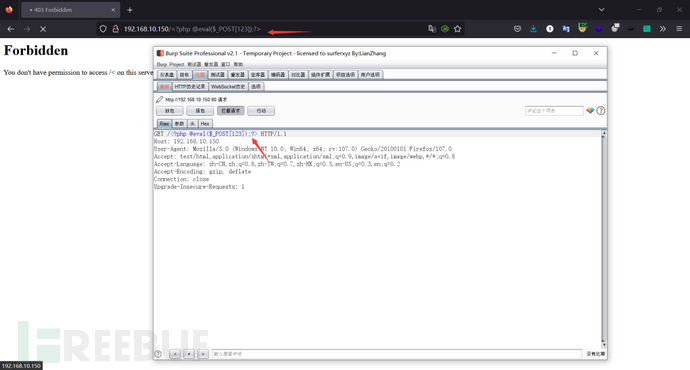
Task: Switch to the 定序器 tab
Action: (258, 75)
